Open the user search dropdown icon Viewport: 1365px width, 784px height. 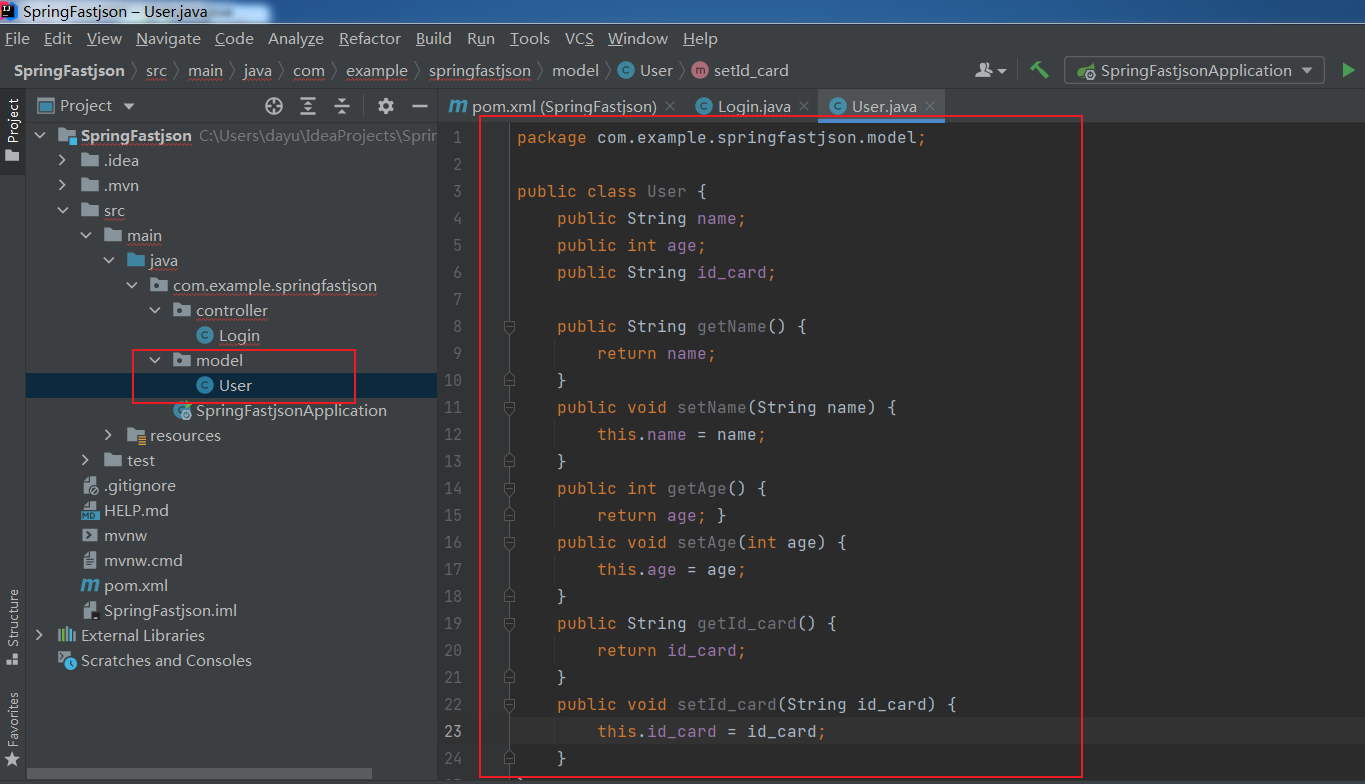click(x=991, y=71)
